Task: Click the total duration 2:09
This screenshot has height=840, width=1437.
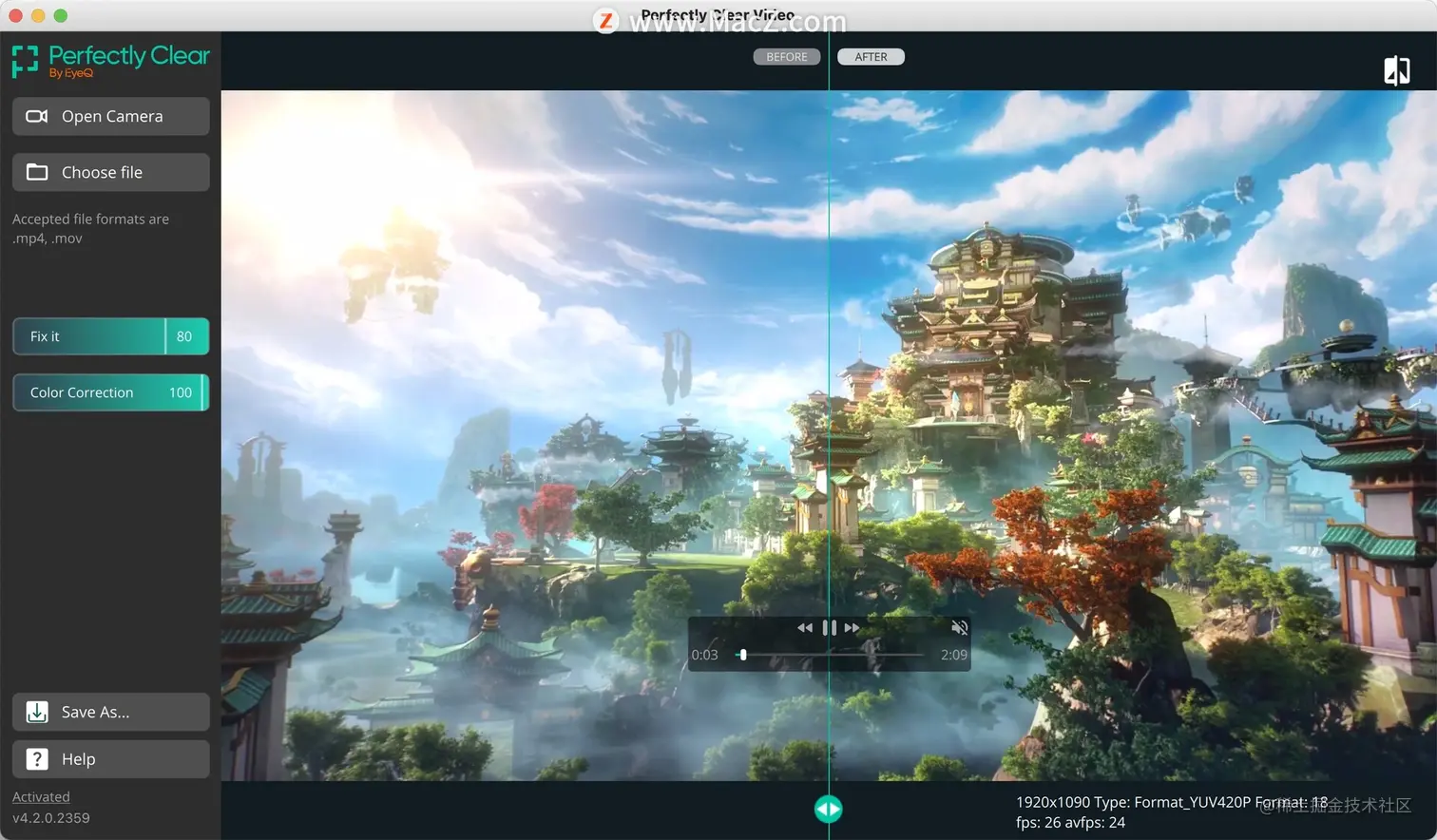Action: tap(954, 655)
